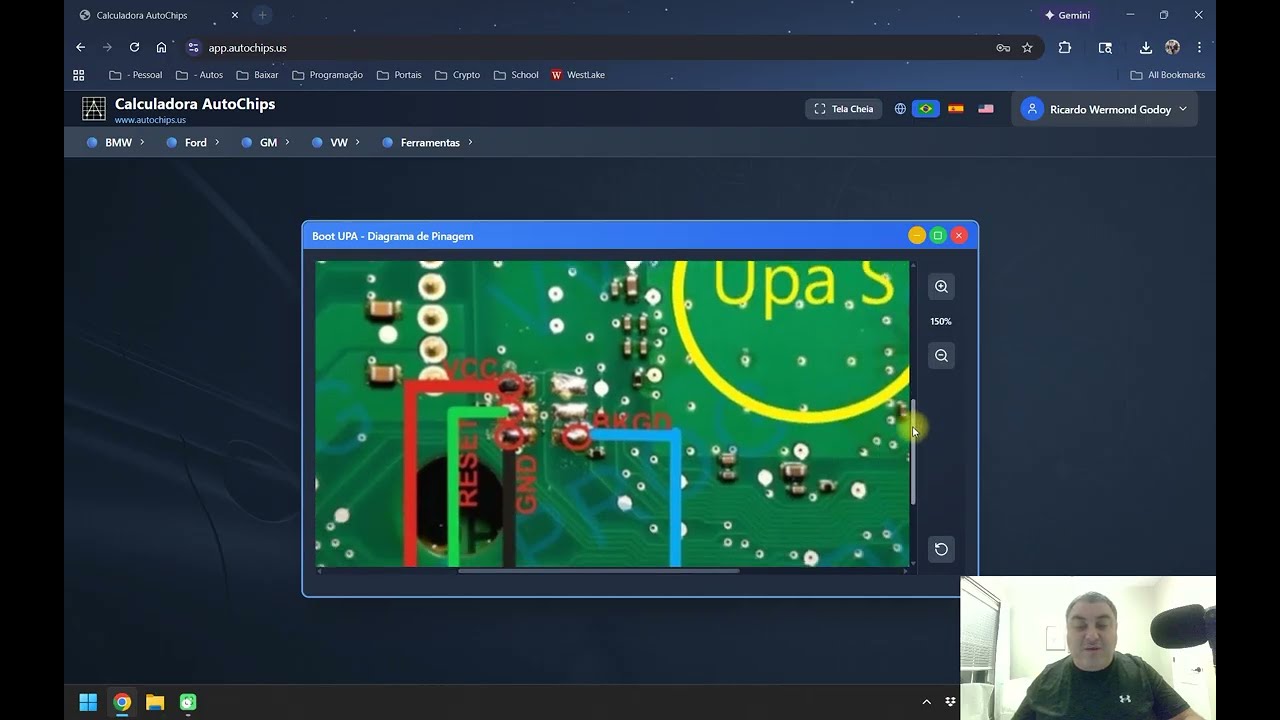Expand the VW menu

pyautogui.click(x=337, y=143)
